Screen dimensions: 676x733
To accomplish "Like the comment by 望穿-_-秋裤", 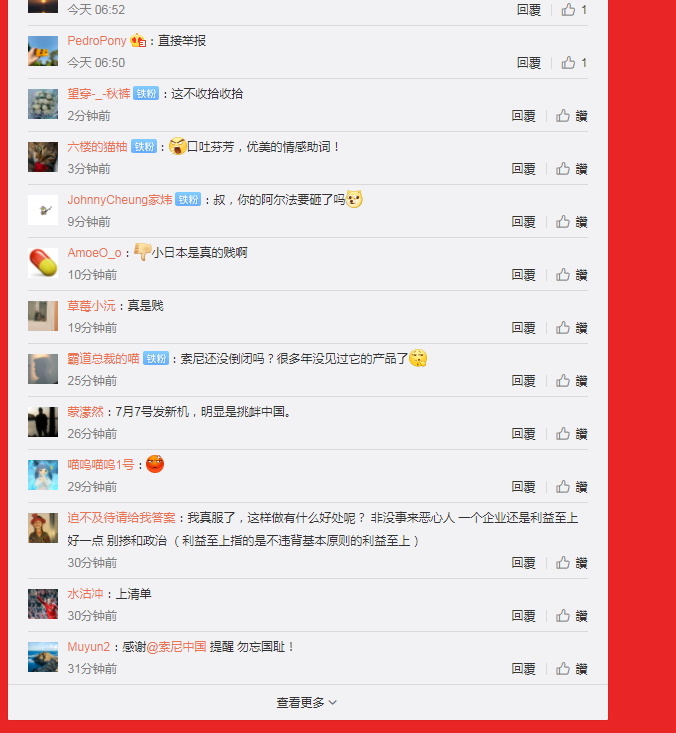I will (x=571, y=115).
